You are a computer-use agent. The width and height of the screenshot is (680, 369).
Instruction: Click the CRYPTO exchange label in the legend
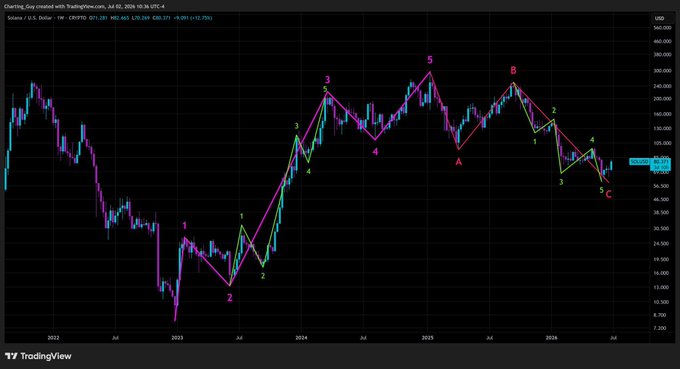coord(78,18)
